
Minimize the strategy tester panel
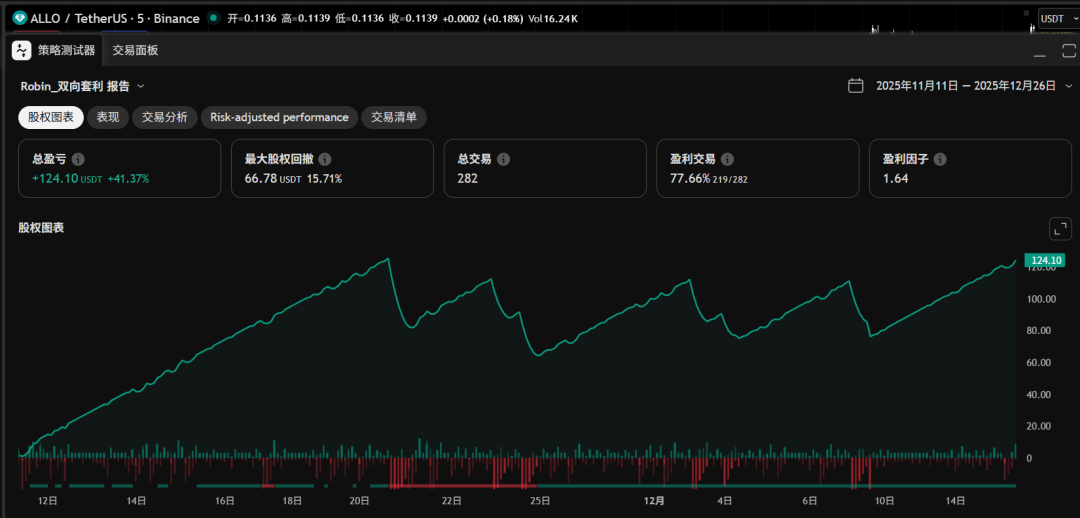(1040, 51)
